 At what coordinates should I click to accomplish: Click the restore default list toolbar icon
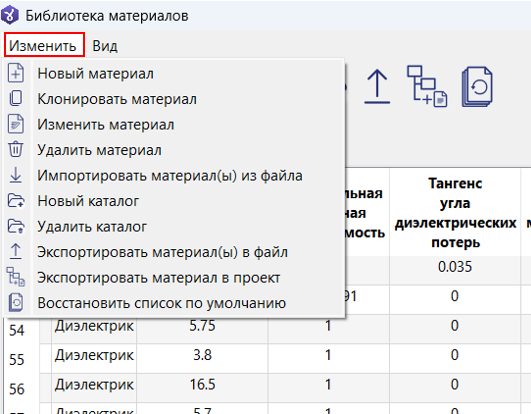coord(477,87)
